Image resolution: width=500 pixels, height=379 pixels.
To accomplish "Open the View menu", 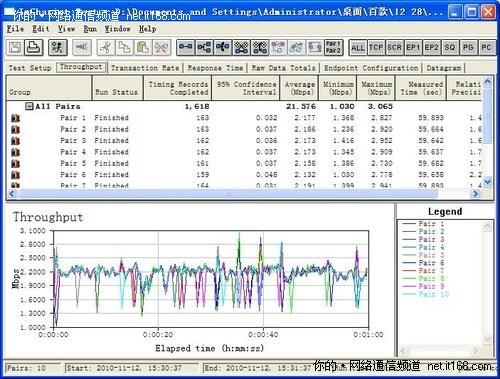I will pos(66,29).
